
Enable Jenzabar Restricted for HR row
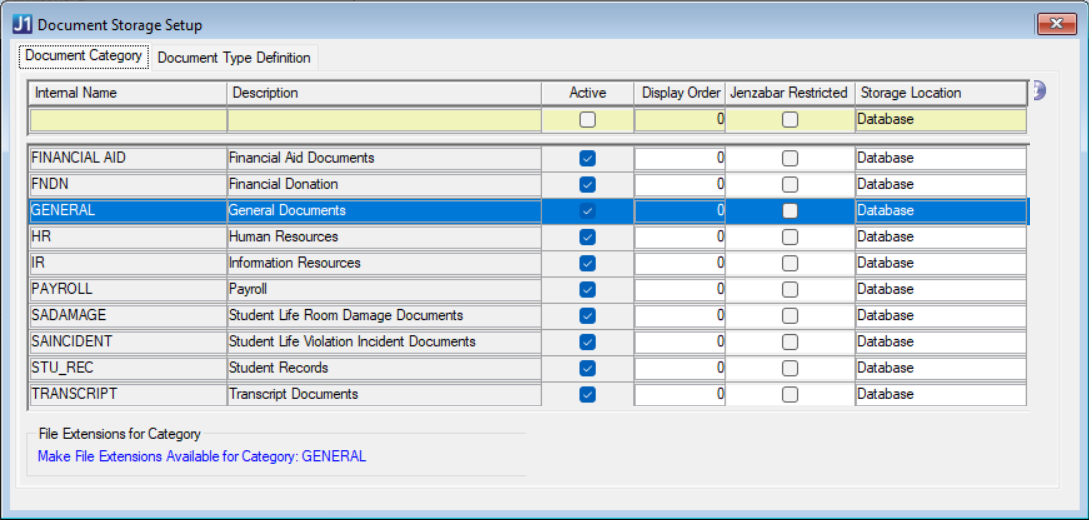[x=790, y=237]
